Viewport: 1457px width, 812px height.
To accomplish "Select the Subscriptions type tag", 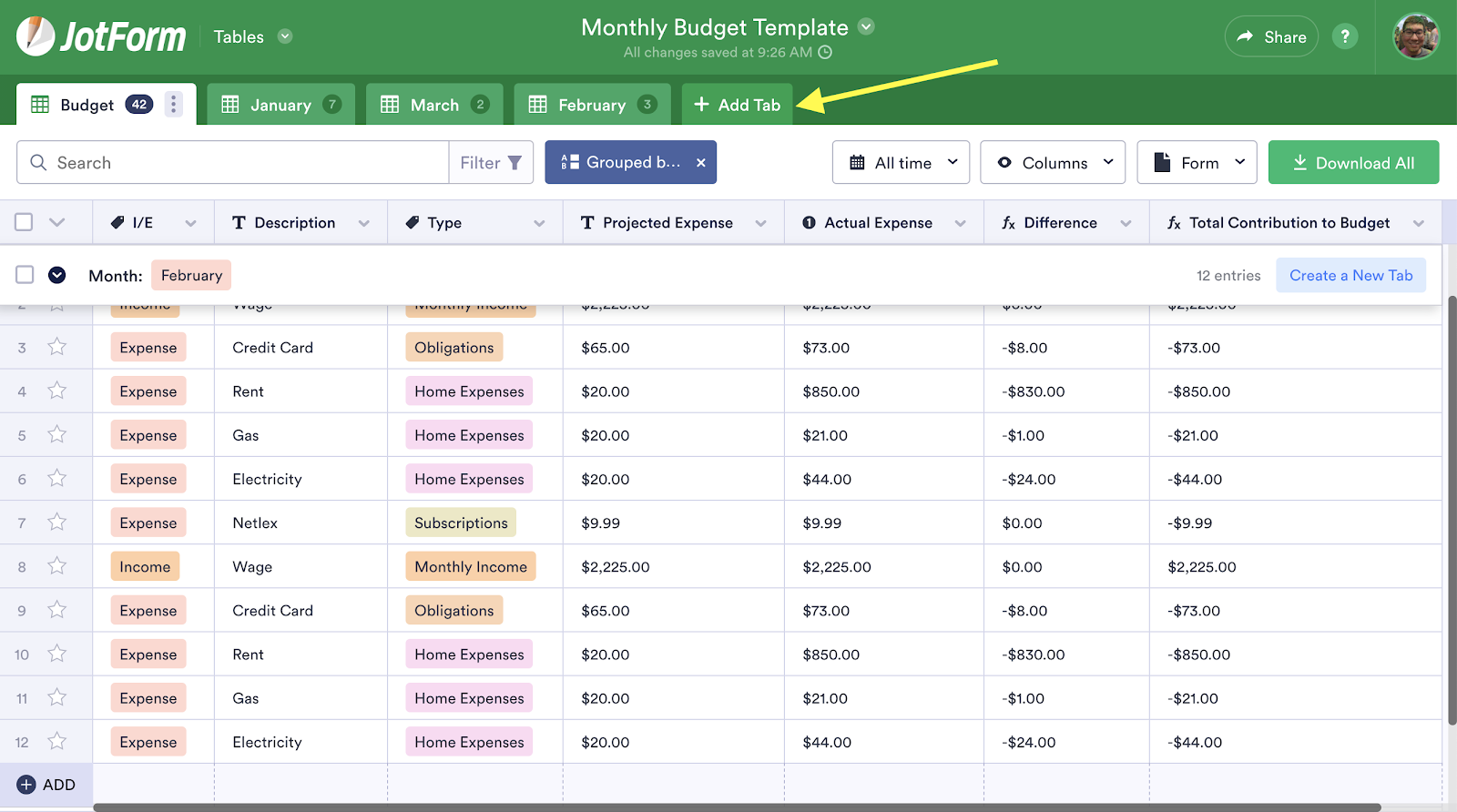I will (461, 523).
